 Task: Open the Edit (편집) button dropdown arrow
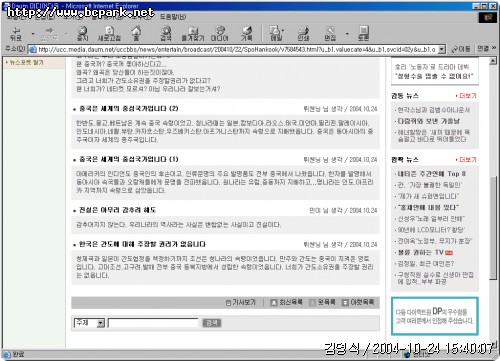347,34
